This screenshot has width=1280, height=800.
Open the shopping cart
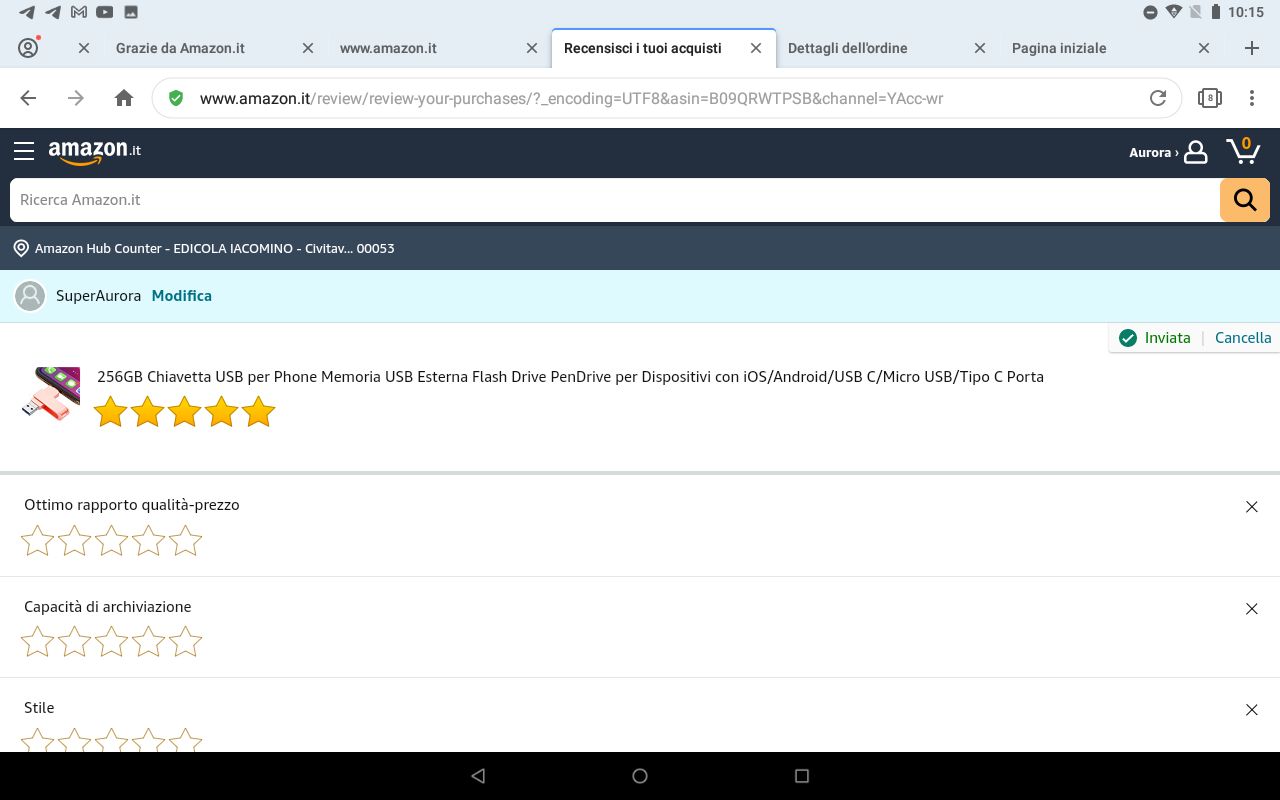pyautogui.click(x=1243, y=151)
